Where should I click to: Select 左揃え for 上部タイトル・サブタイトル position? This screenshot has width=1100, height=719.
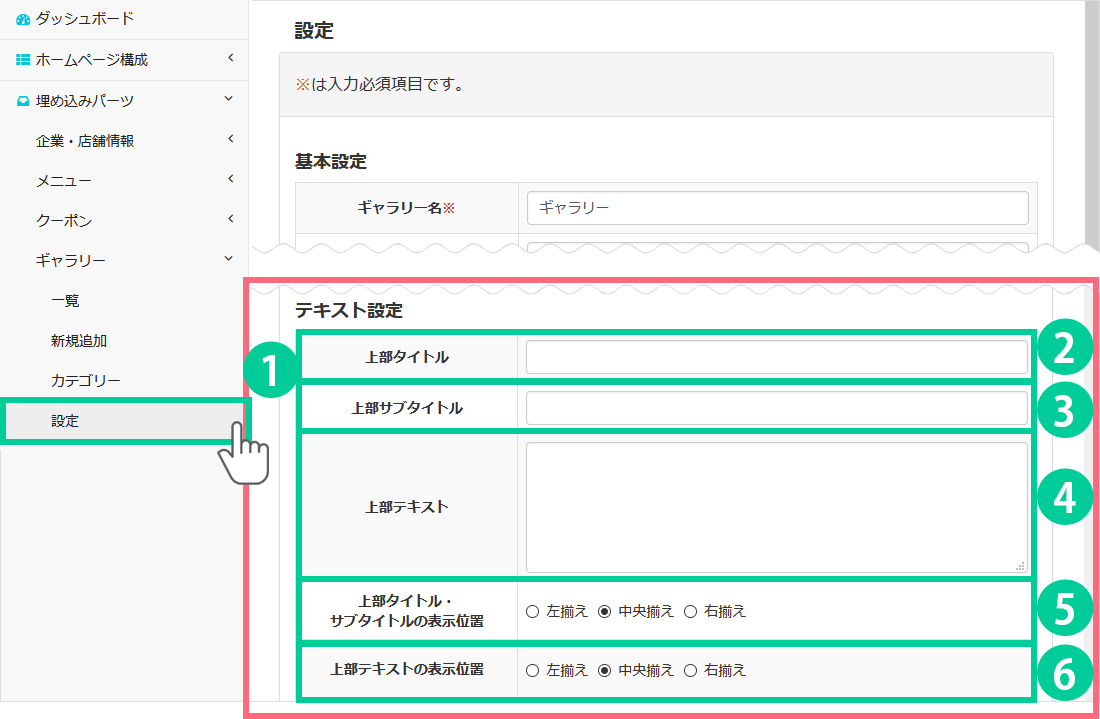tap(532, 611)
